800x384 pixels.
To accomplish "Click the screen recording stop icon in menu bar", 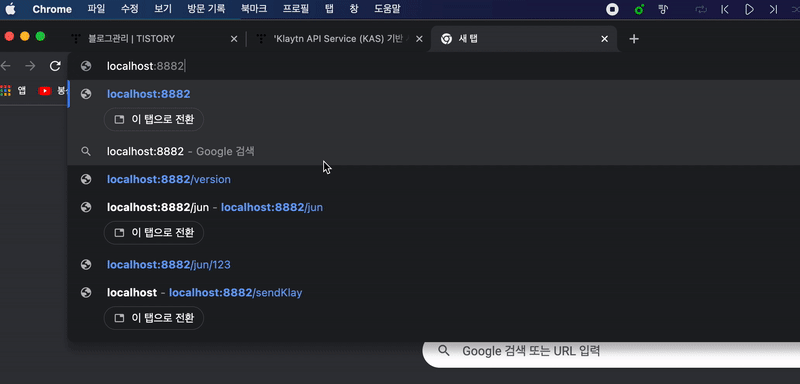I will [612, 9].
